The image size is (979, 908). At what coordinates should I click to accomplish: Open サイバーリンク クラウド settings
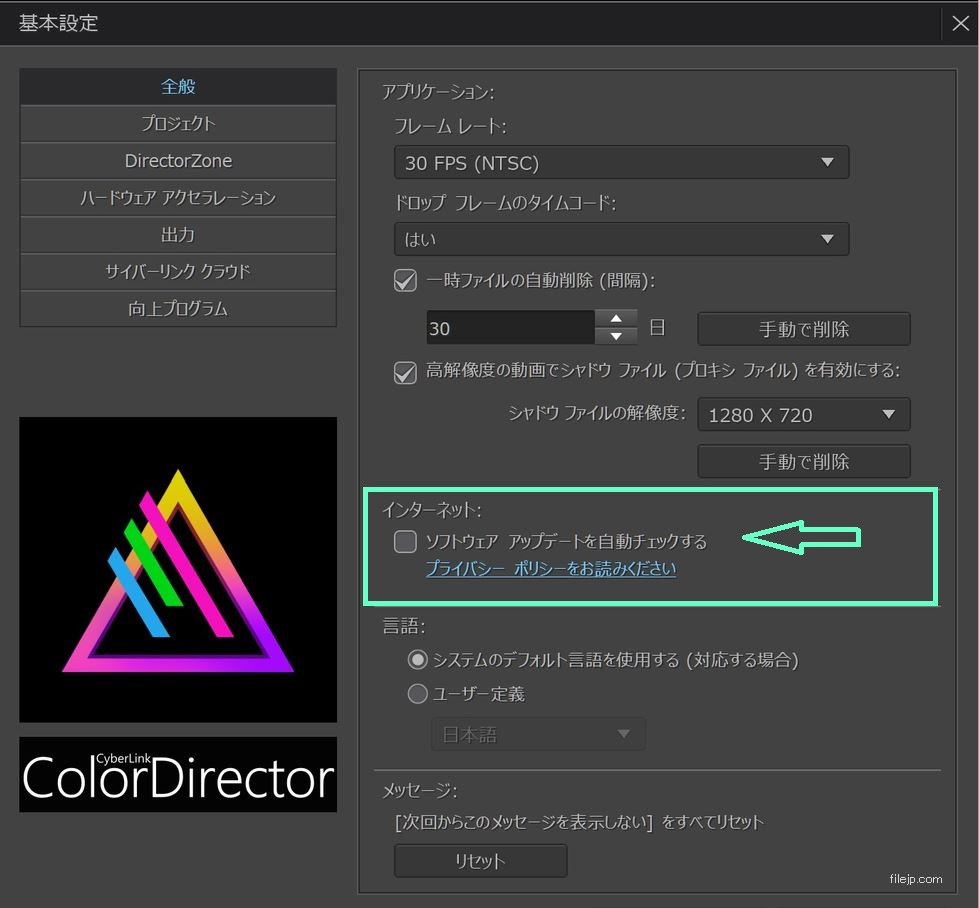tap(178, 272)
